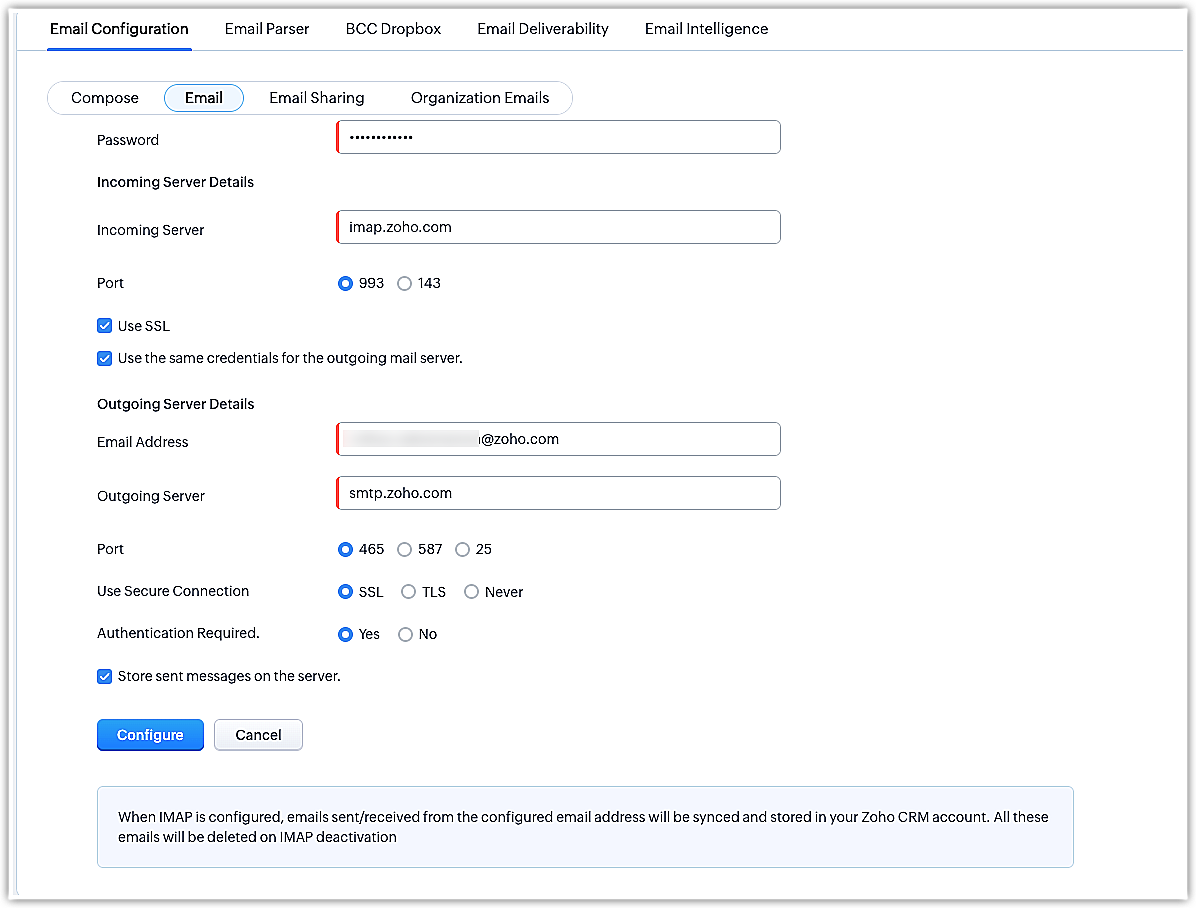Screen dimensions: 1196x908
Task: Select outgoing port 587
Action: (405, 549)
